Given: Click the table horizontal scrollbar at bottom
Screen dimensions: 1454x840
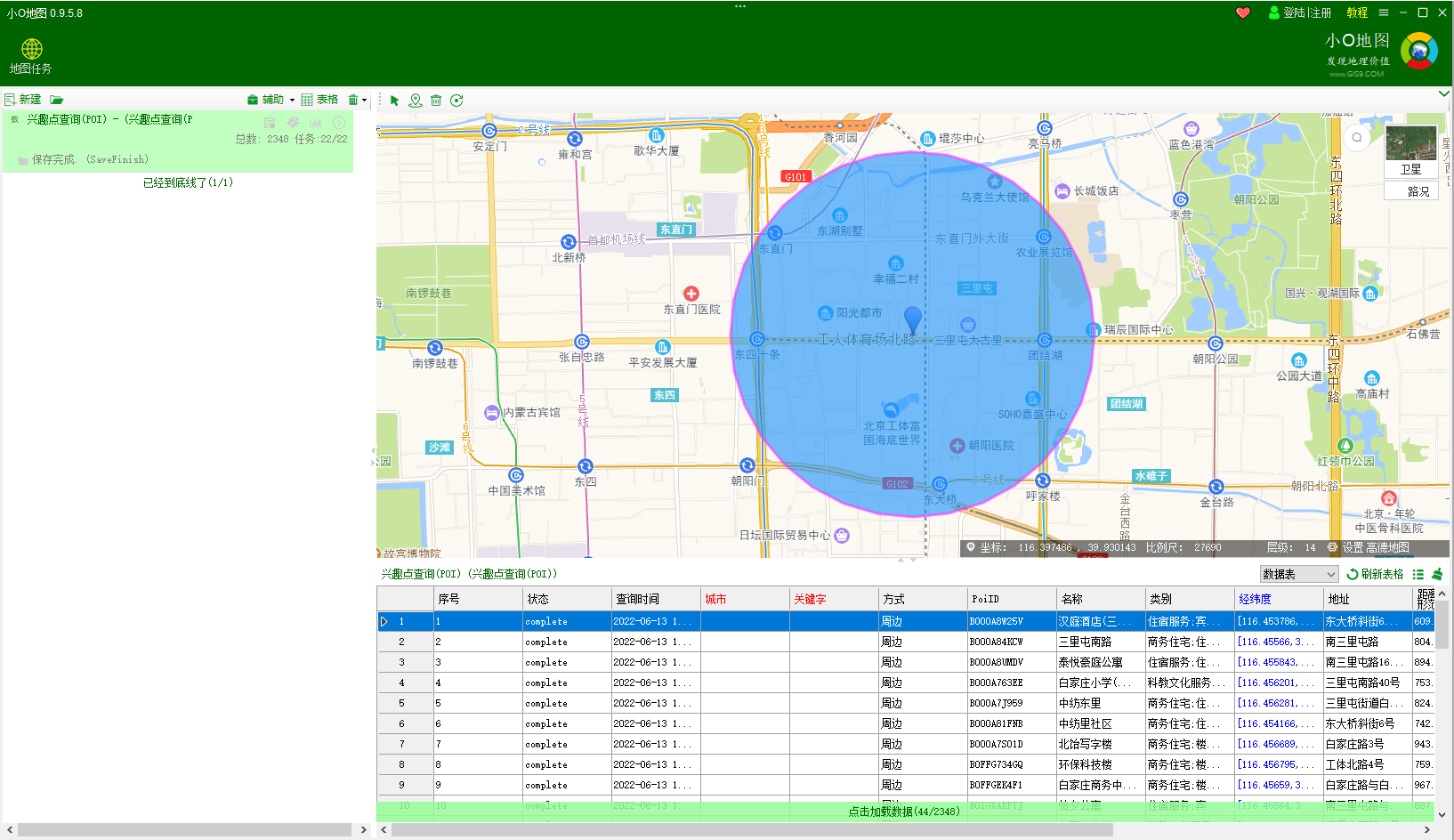Looking at the screenshot, I should (x=752, y=829).
